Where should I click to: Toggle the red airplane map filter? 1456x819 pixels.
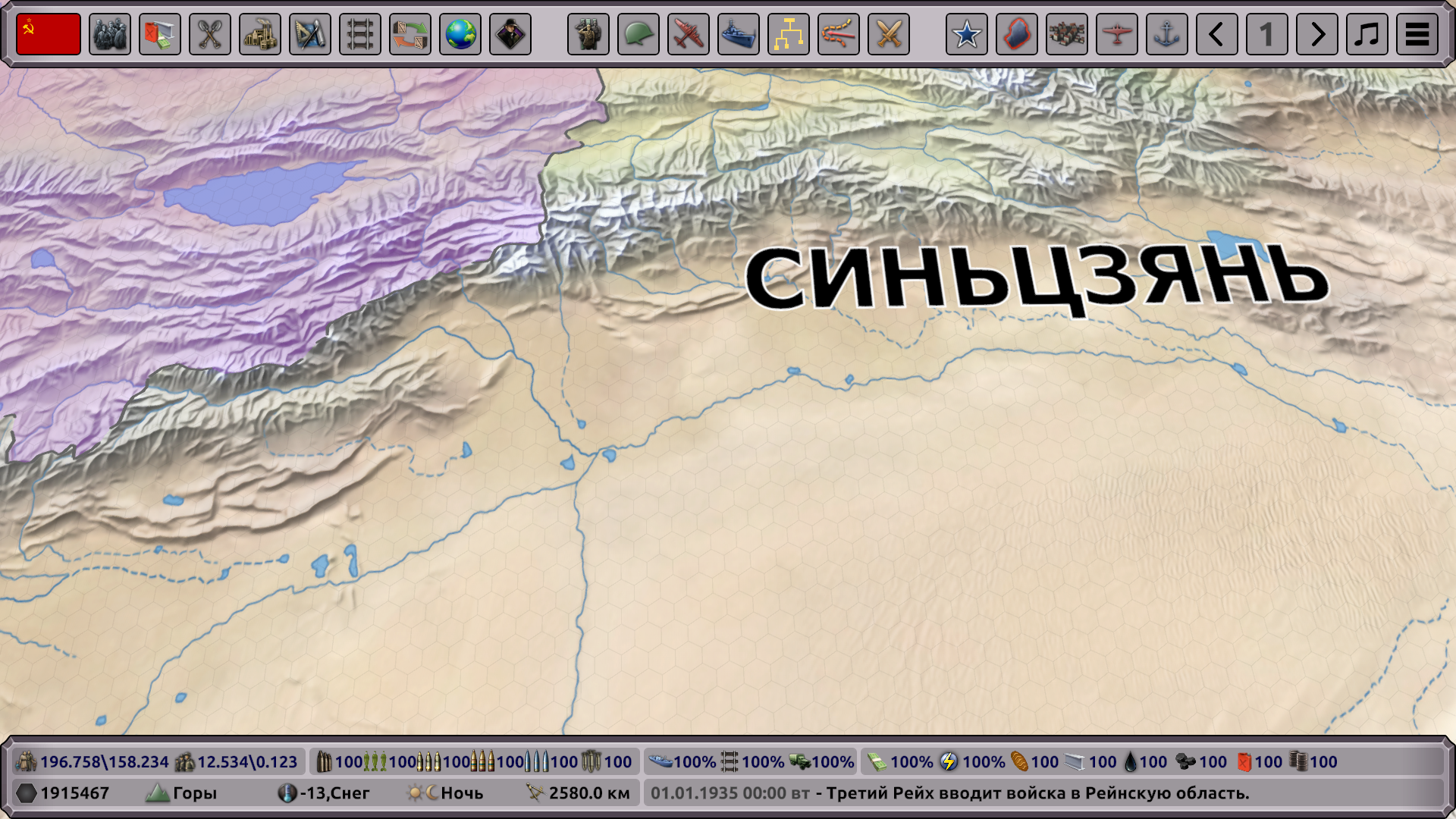click(x=1117, y=34)
